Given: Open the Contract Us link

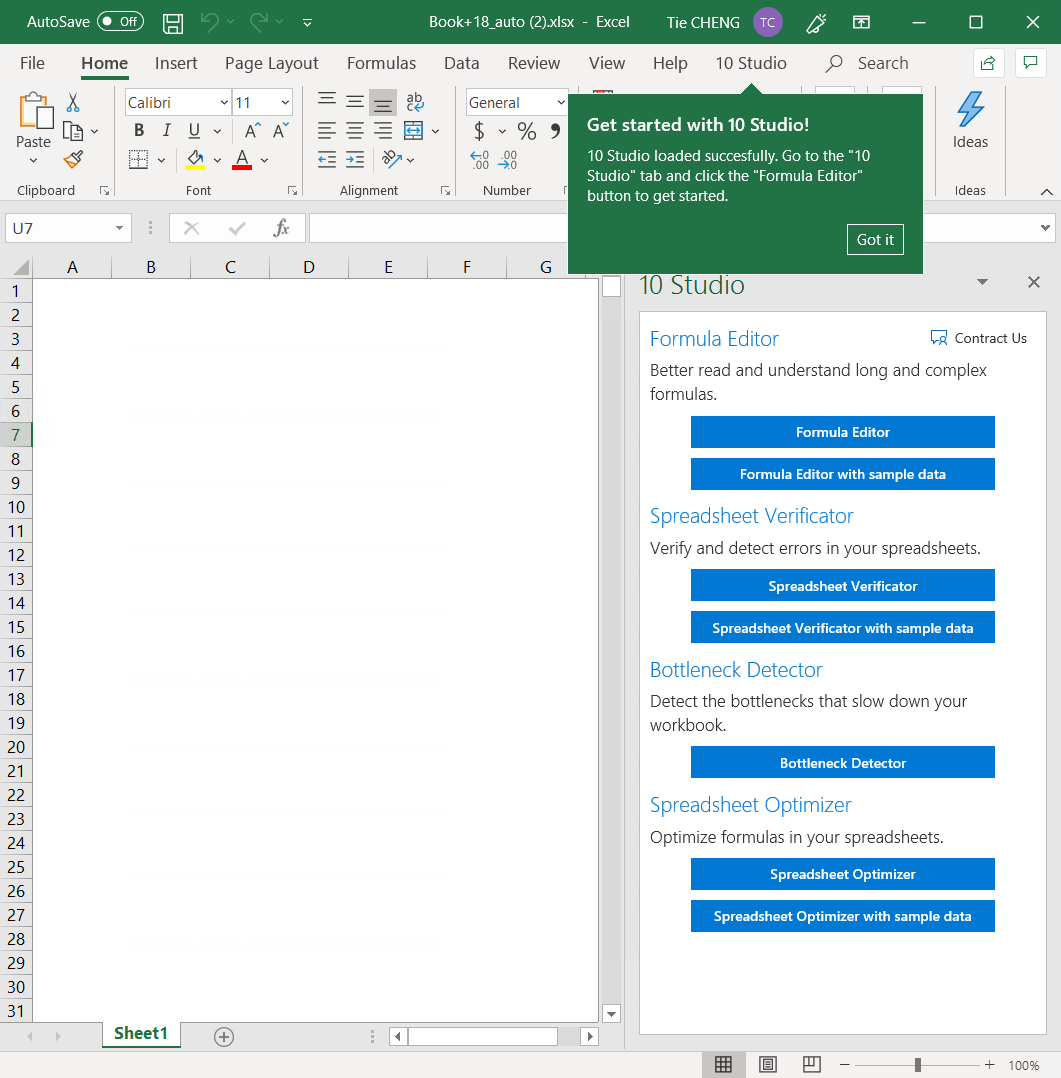Looking at the screenshot, I should 978,338.
